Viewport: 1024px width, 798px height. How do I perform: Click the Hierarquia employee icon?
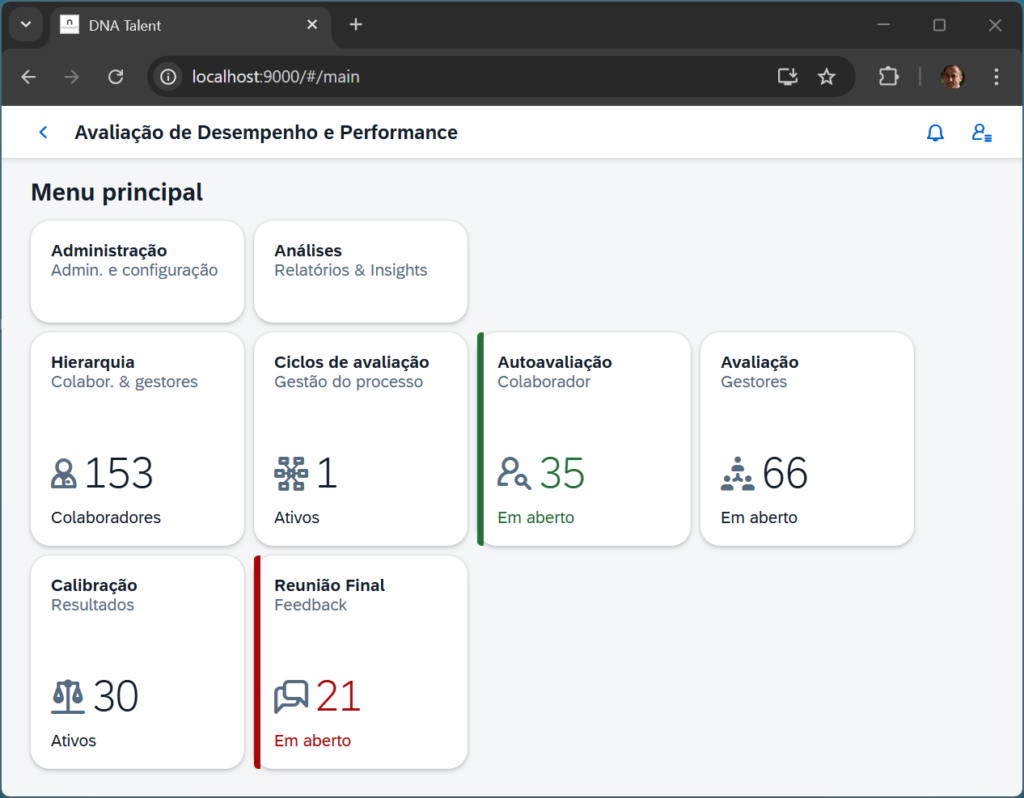[63, 473]
